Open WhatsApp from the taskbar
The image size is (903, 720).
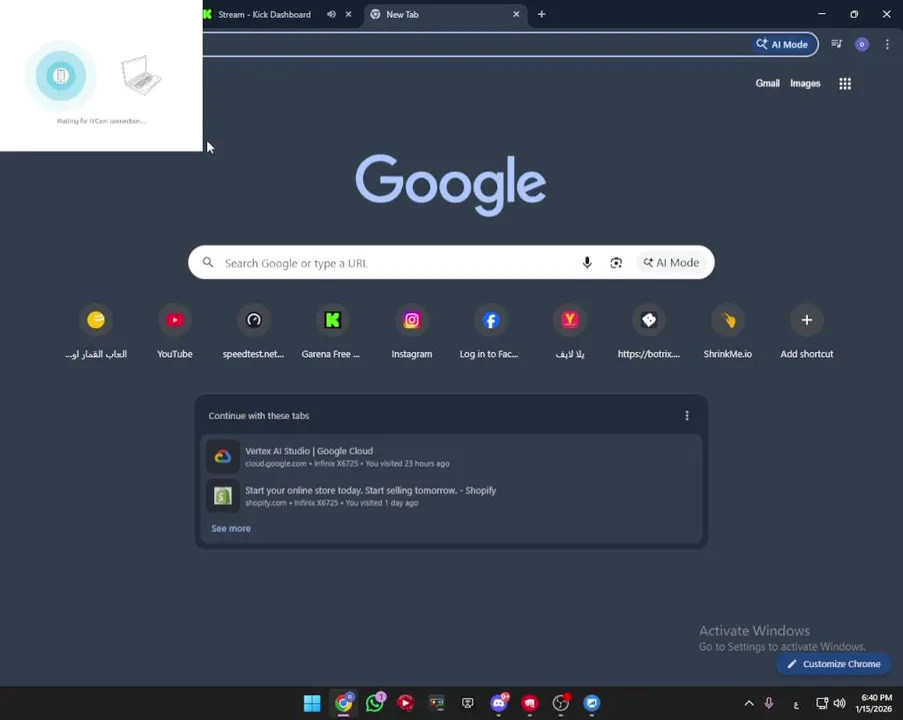pos(374,703)
